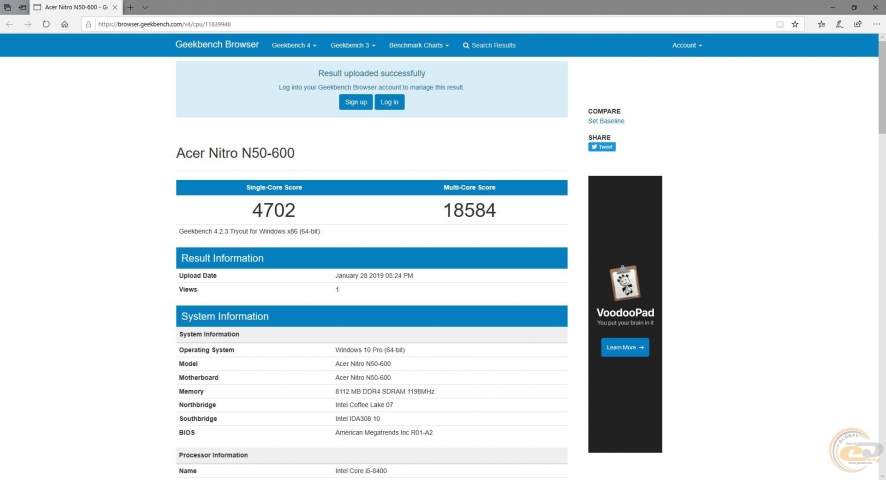Open the tabs you've set aside icon
This screenshot has height=480, width=886.
[7, 7]
